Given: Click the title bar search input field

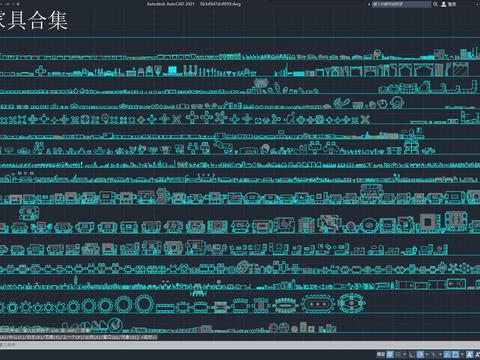Looking at the screenshot, I should coord(401,4).
